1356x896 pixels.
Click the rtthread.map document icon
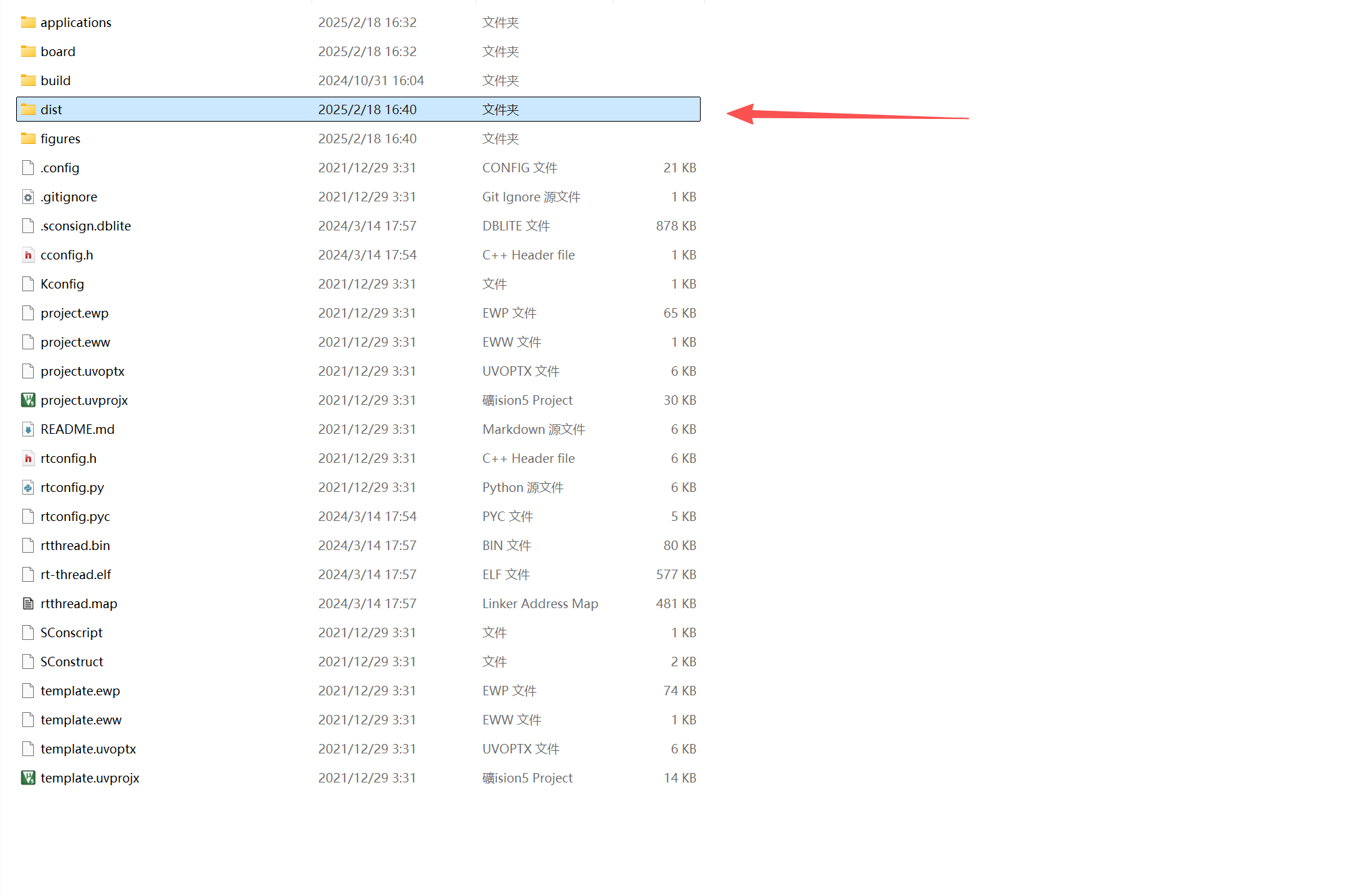[x=28, y=603]
